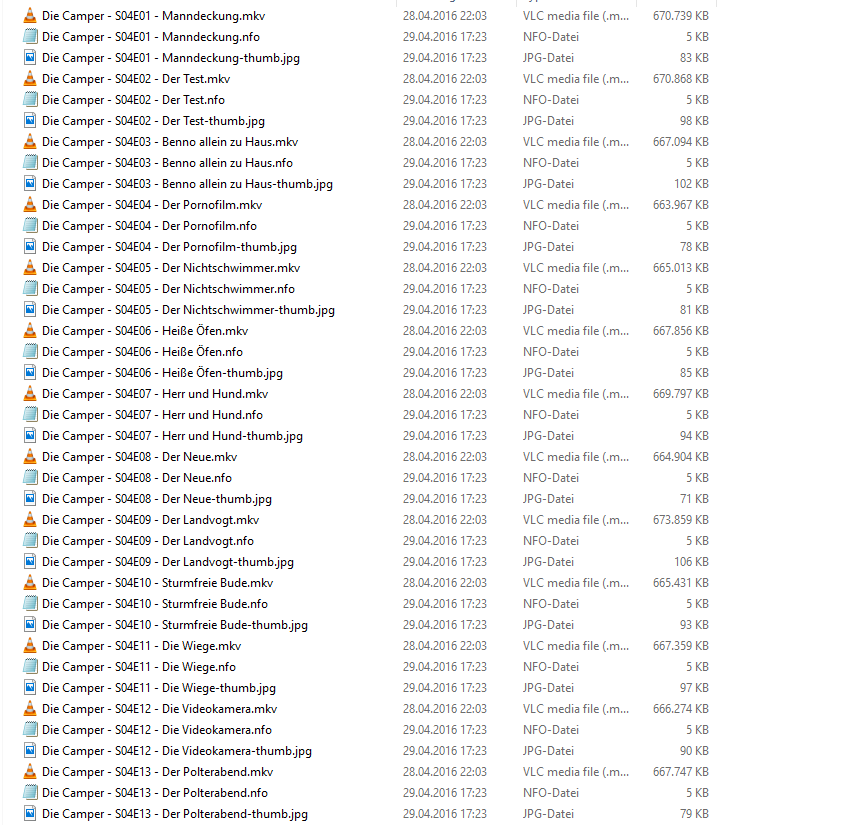Click image icon of Der Nichtschwimmer-thumb.jpg

(x=30, y=310)
